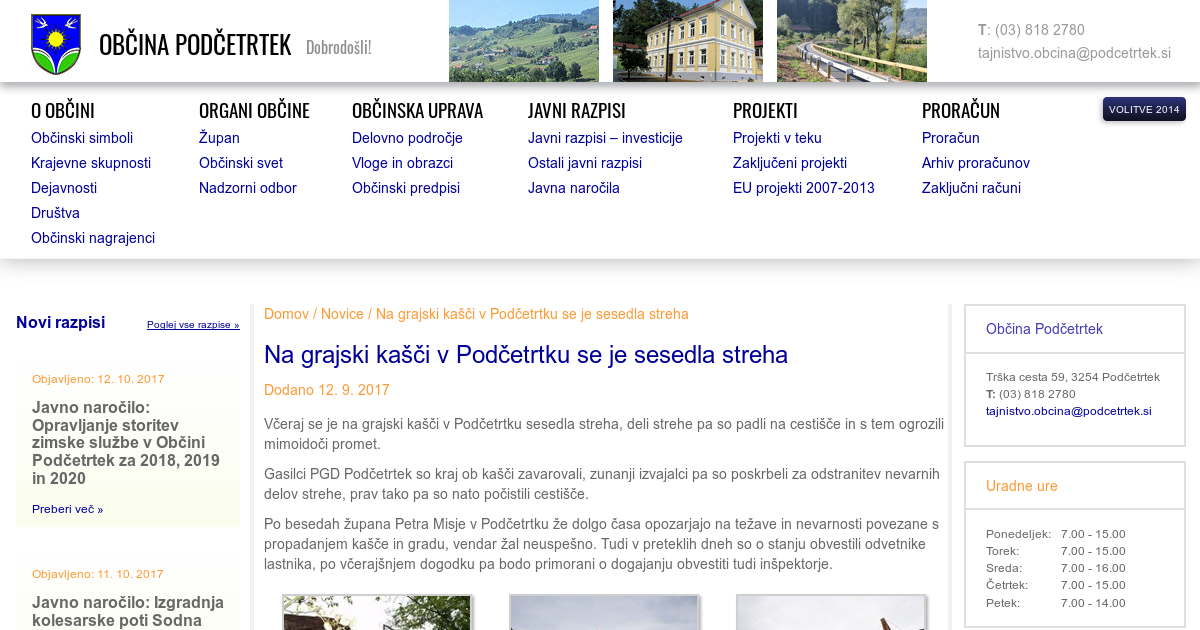The height and width of the screenshot is (630, 1200).
Task: Open the Občinski simboli menu link
Action: [x=82, y=138]
